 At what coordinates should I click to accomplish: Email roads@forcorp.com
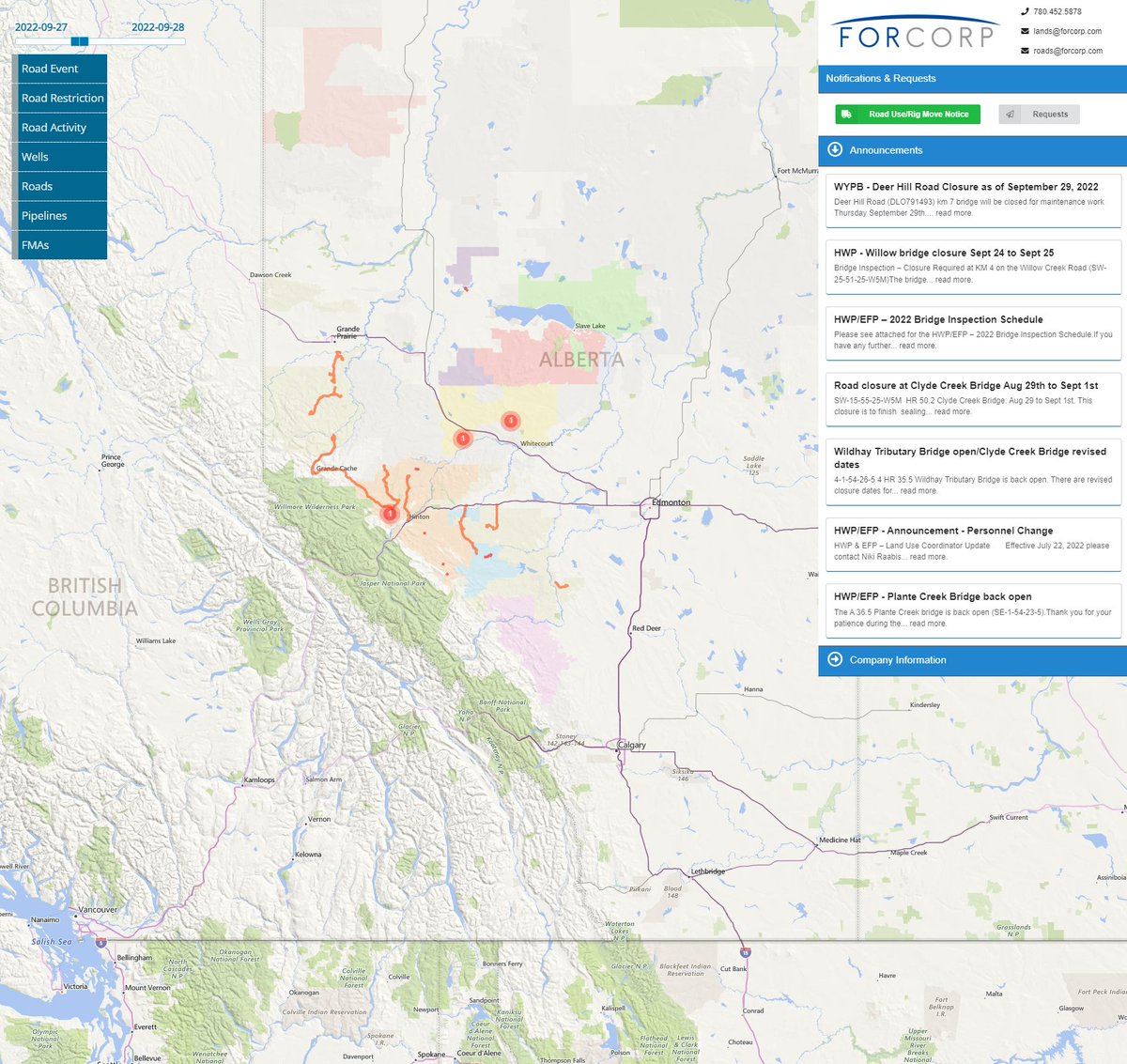[x=1068, y=51]
